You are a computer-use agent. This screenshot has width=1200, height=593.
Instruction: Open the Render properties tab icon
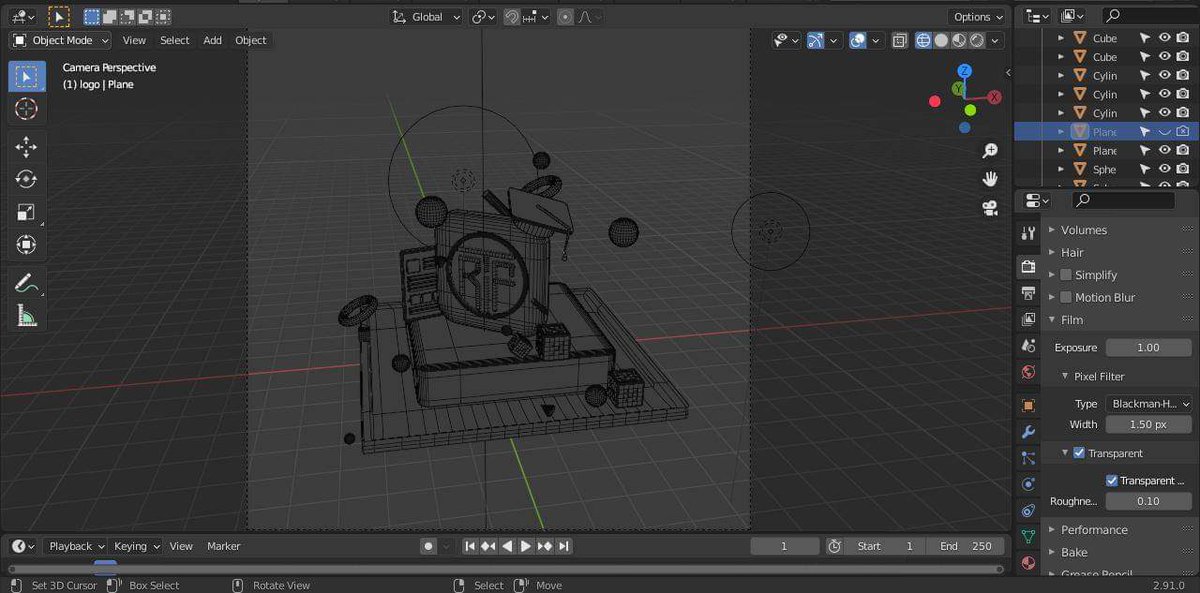[x=1028, y=266]
